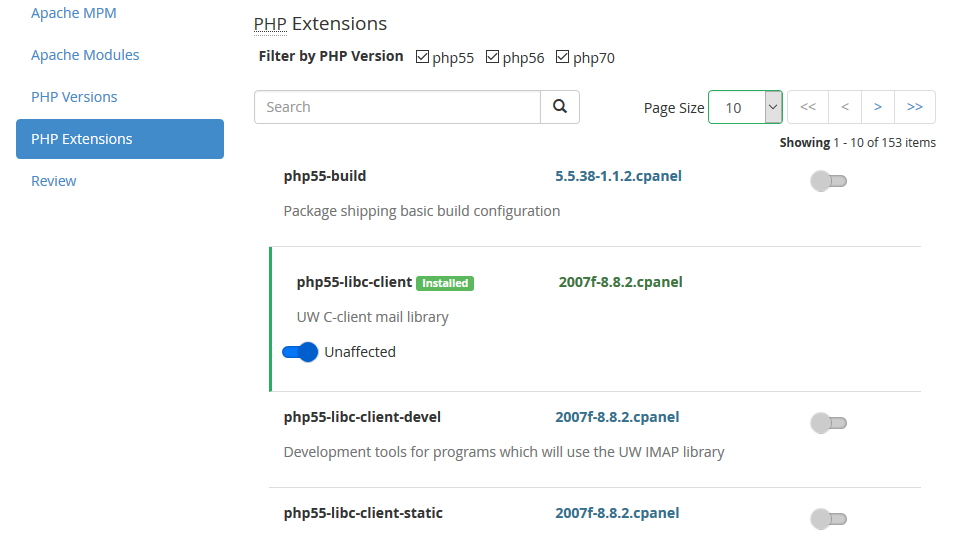
Task: Click the search magnifier icon button
Action: [560, 106]
